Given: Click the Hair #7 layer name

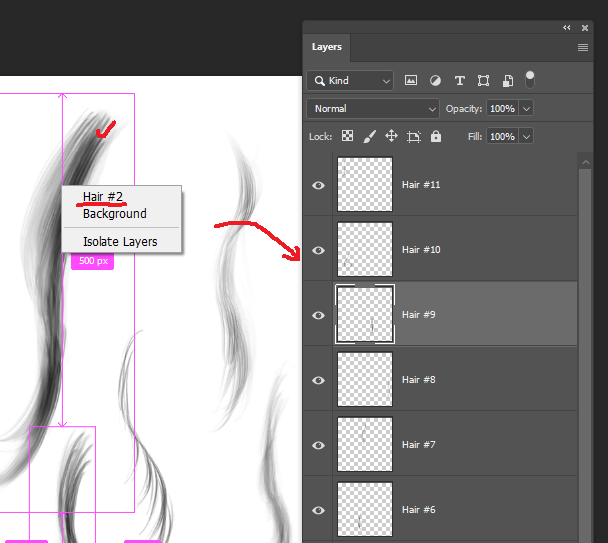Looking at the screenshot, I should pyautogui.click(x=418, y=444).
